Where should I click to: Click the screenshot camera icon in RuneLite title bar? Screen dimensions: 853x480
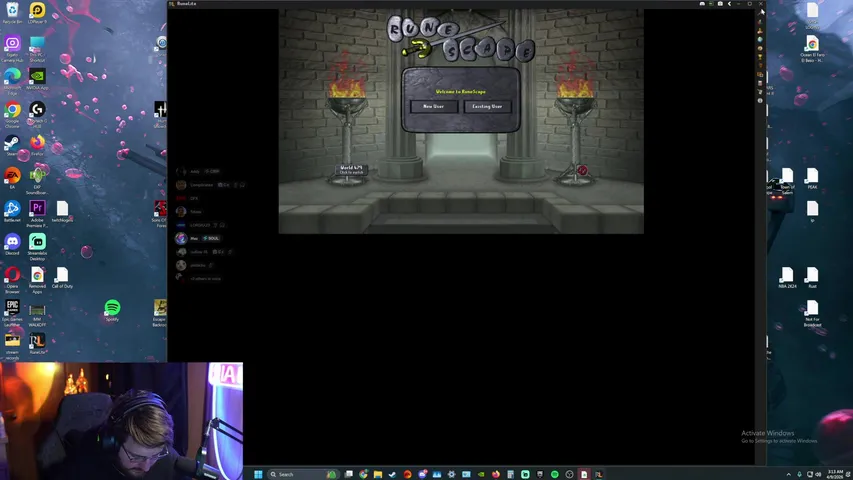(x=720, y=4)
